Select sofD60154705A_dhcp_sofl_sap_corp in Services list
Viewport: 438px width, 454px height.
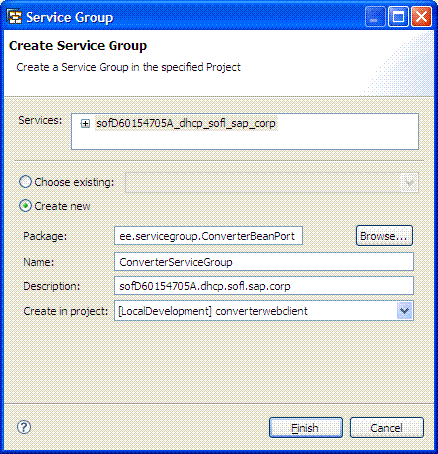[x=186, y=123]
